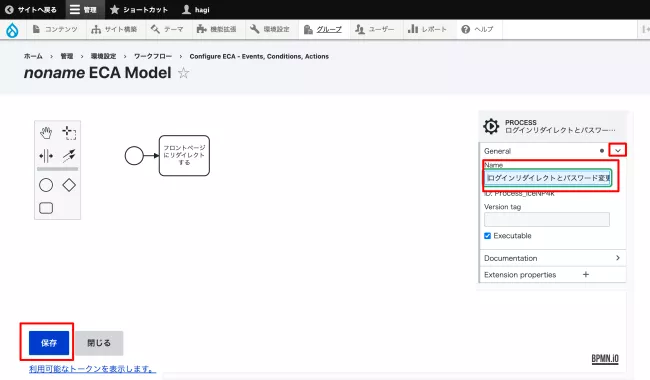
Task: Select the start event circle on the canvas
Action: pos(134,156)
